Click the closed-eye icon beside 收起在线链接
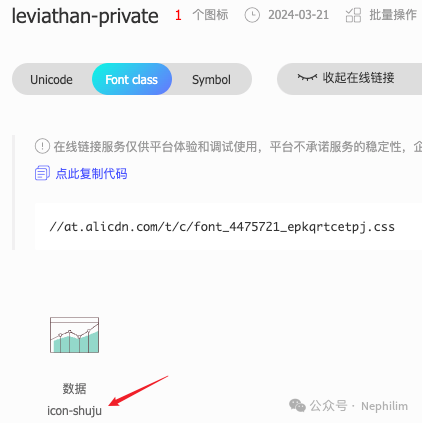Screen dimensions: 422x423 click(x=307, y=78)
